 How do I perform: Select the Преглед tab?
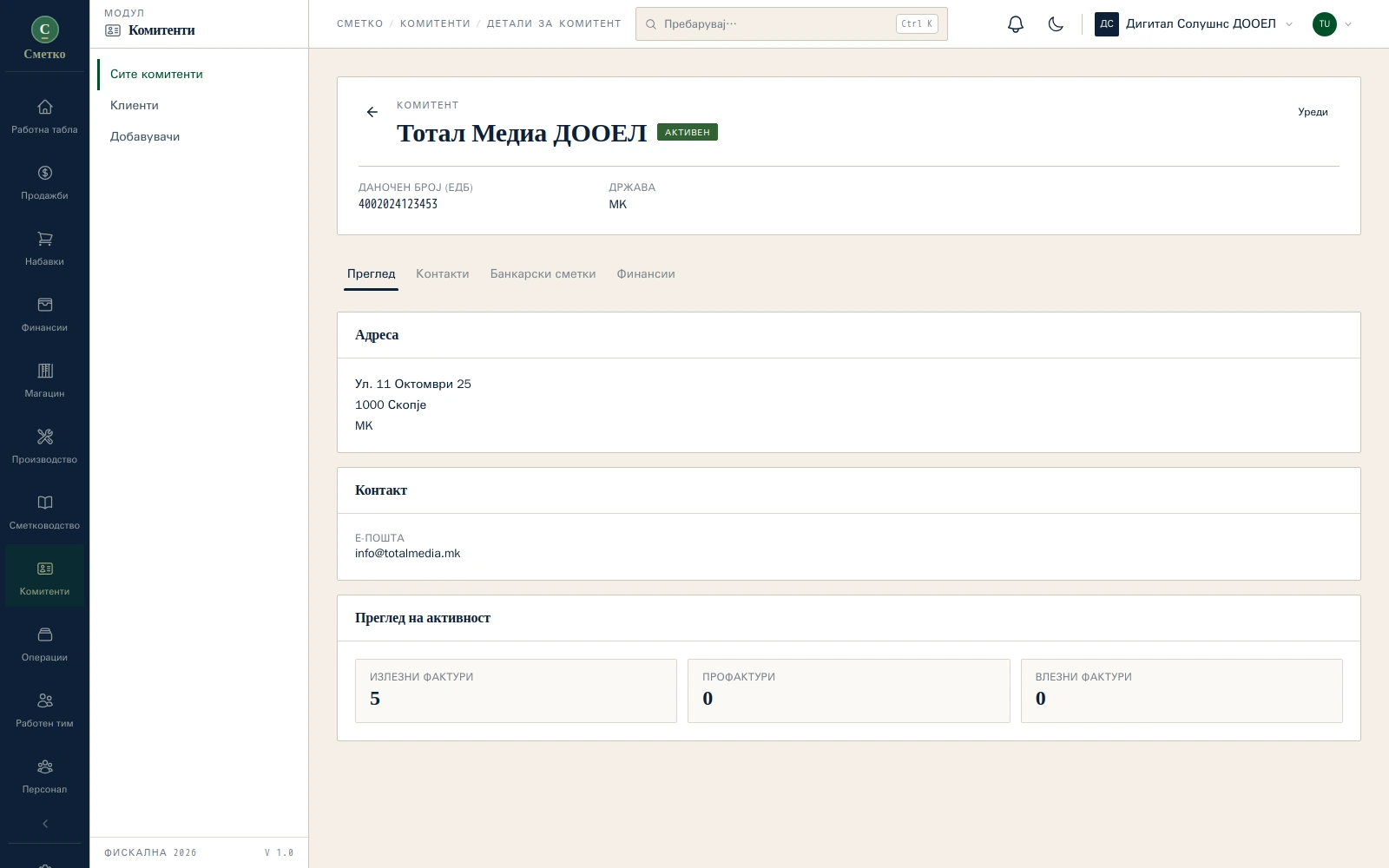tap(371, 274)
